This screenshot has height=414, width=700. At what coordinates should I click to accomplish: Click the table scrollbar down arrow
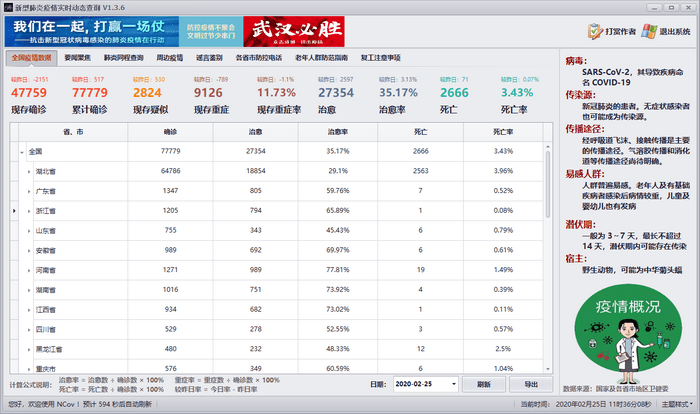click(x=548, y=369)
